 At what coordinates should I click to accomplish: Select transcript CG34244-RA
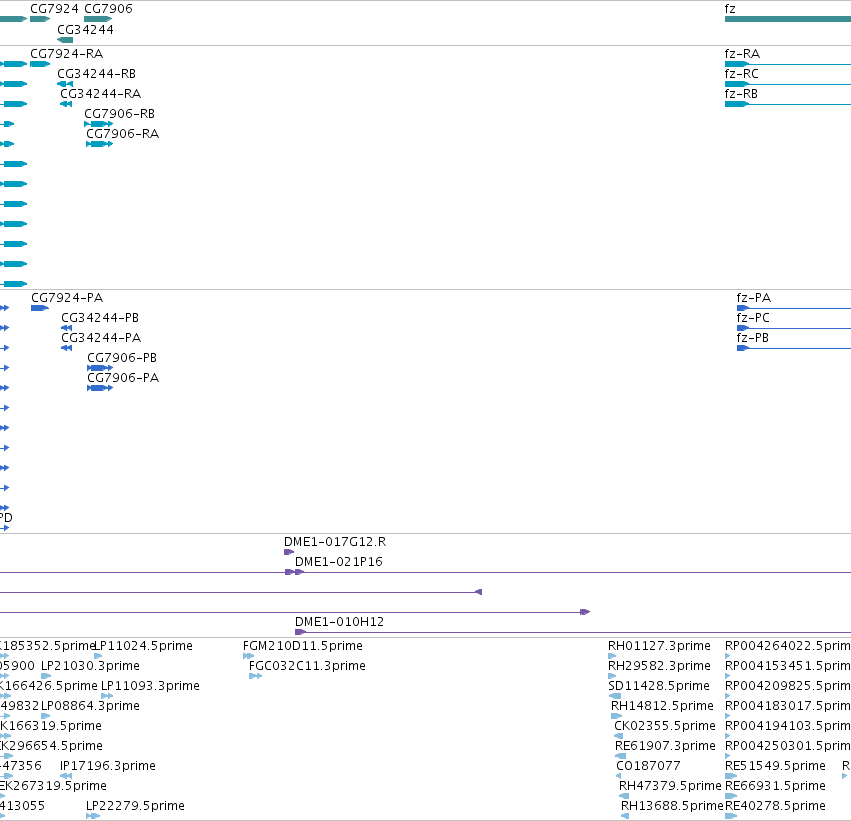(100, 94)
